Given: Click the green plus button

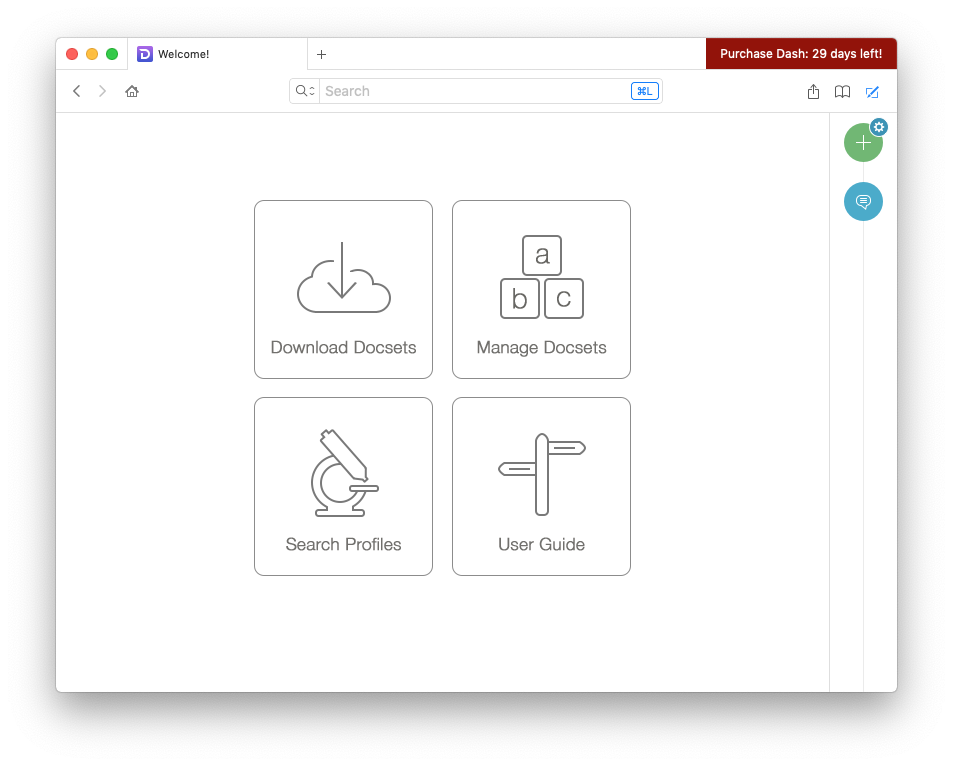Looking at the screenshot, I should point(862,143).
